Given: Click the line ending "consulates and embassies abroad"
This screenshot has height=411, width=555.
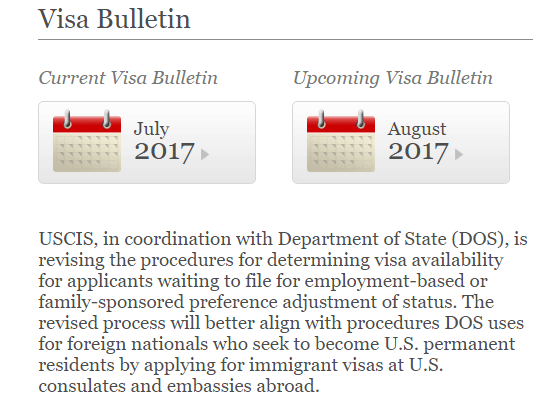Looking at the screenshot, I should (179, 386).
